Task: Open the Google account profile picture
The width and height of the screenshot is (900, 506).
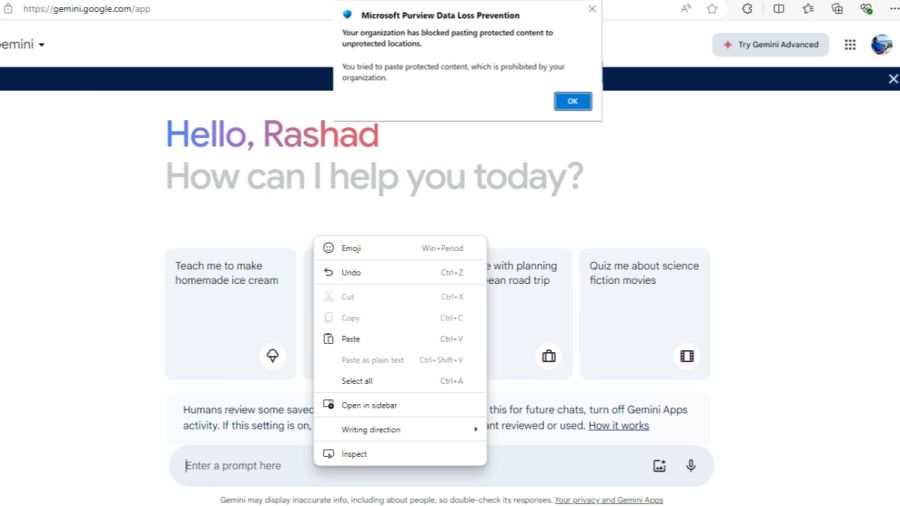Action: [881, 45]
